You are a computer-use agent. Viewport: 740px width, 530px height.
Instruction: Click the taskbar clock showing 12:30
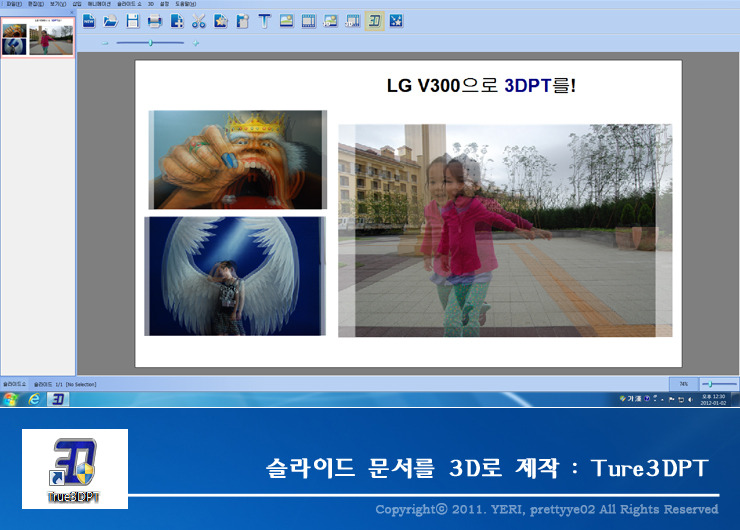(713, 400)
